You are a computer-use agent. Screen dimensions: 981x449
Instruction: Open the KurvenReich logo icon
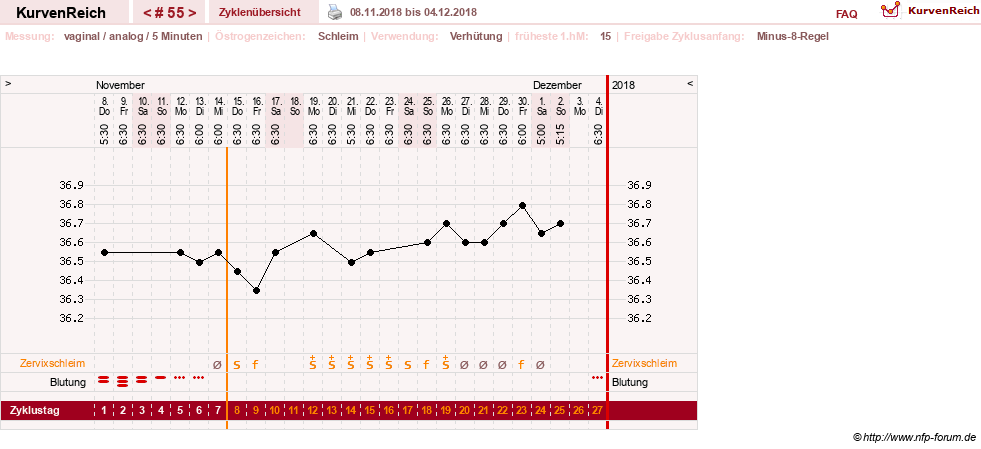890,9
